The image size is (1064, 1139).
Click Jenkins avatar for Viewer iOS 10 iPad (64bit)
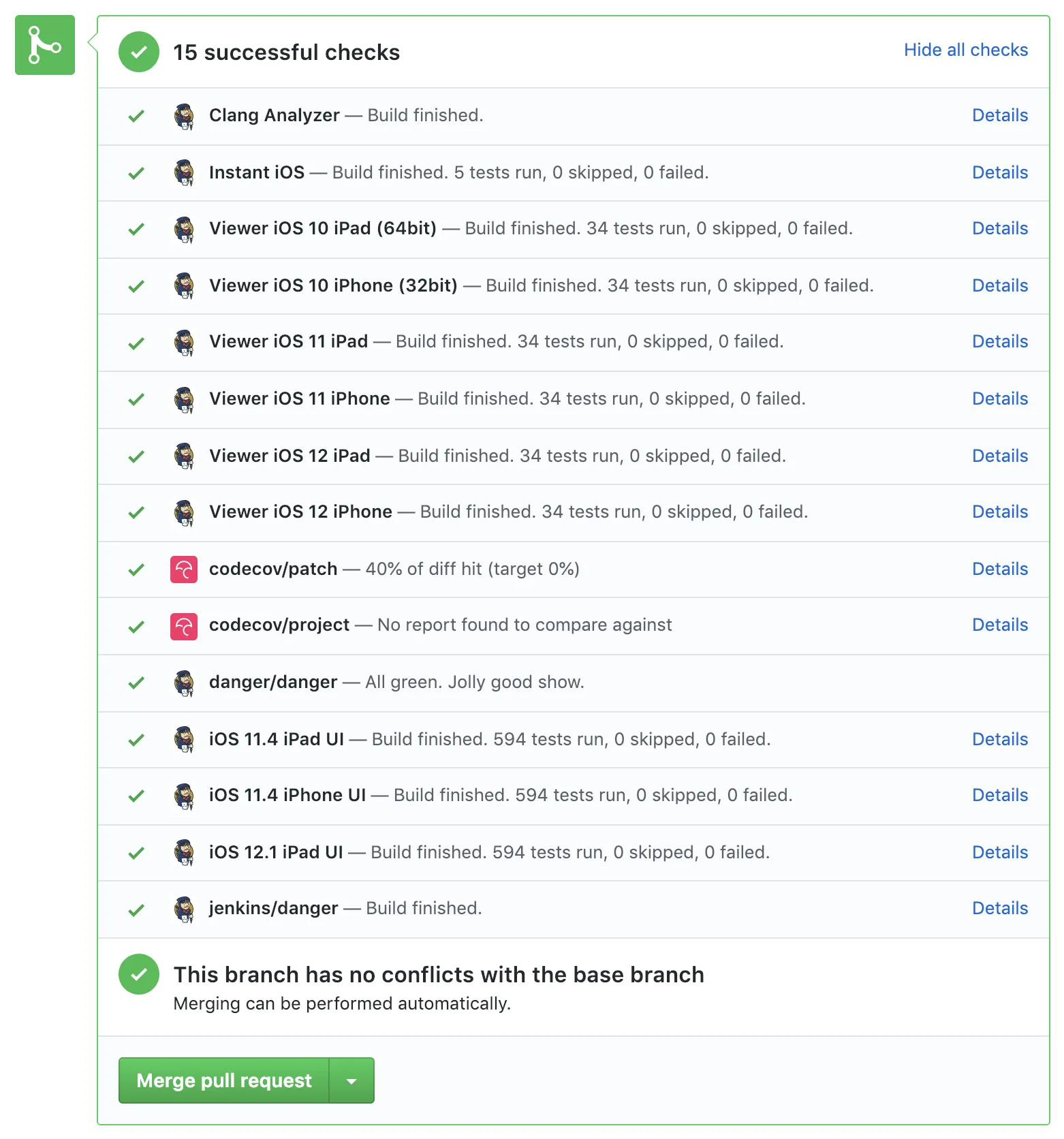click(x=184, y=229)
